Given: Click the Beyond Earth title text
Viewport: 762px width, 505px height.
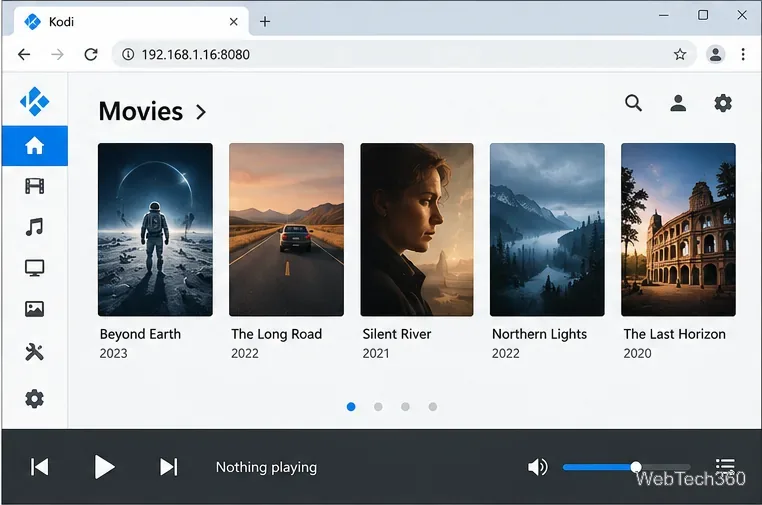Looking at the screenshot, I should pos(140,334).
